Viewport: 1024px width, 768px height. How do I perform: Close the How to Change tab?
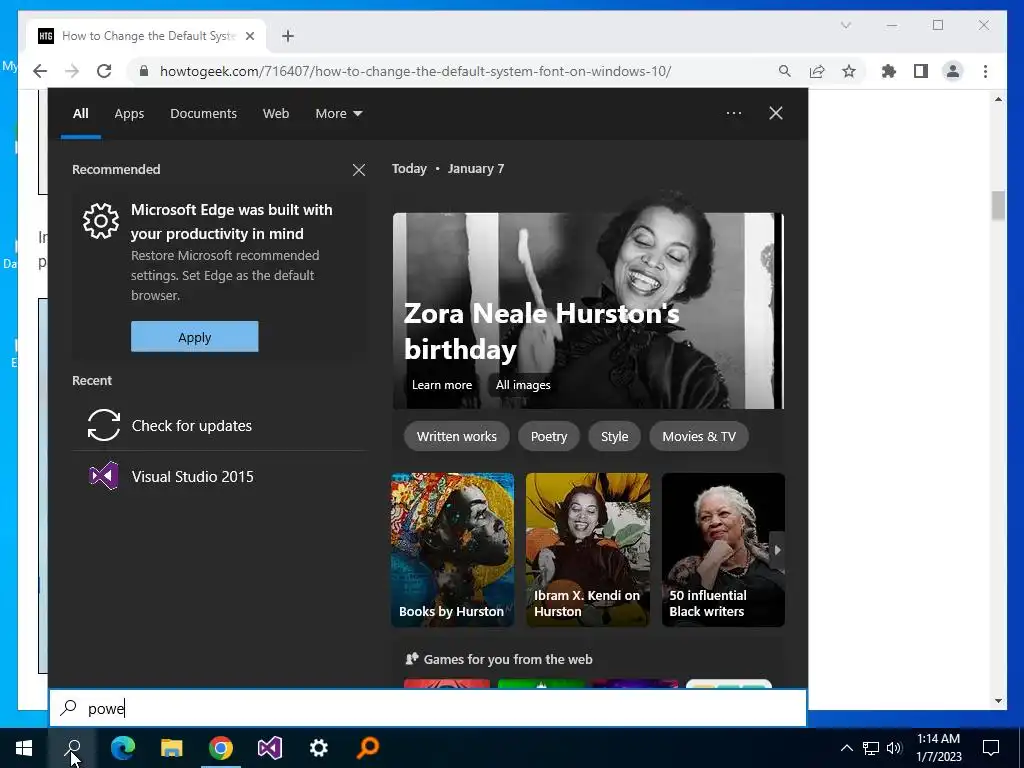[x=249, y=36]
